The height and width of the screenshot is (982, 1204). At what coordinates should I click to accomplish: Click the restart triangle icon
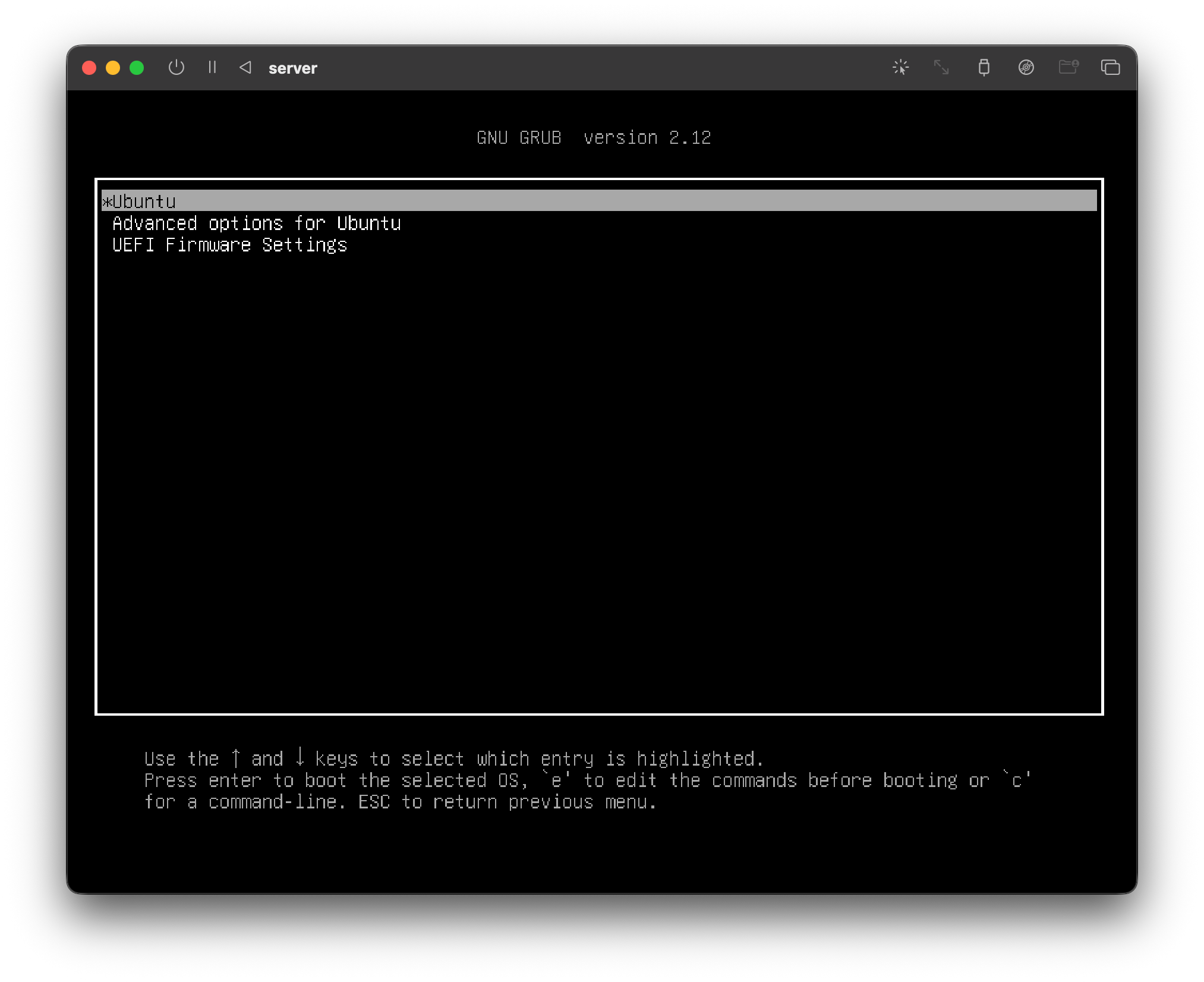tap(245, 68)
